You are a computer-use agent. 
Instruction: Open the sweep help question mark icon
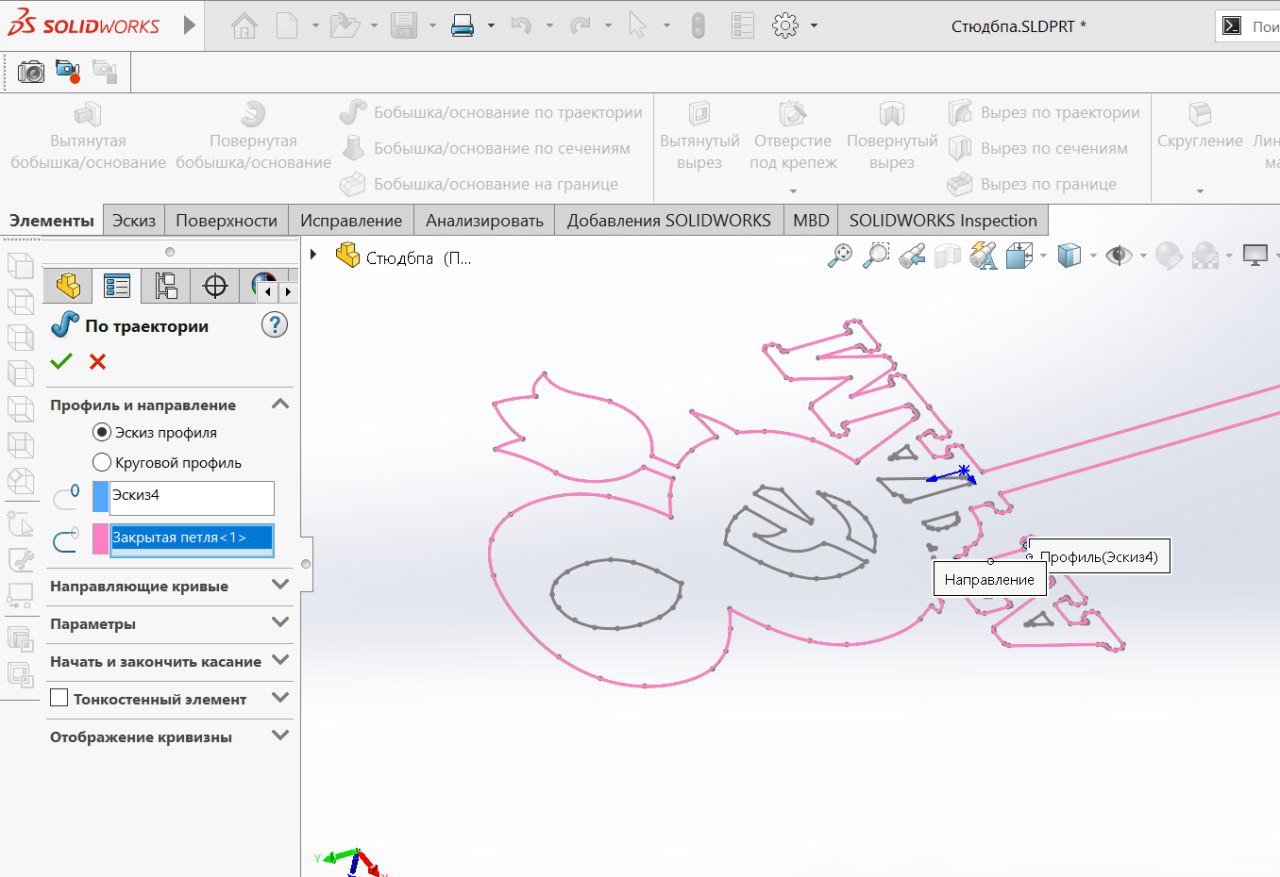pos(273,325)
